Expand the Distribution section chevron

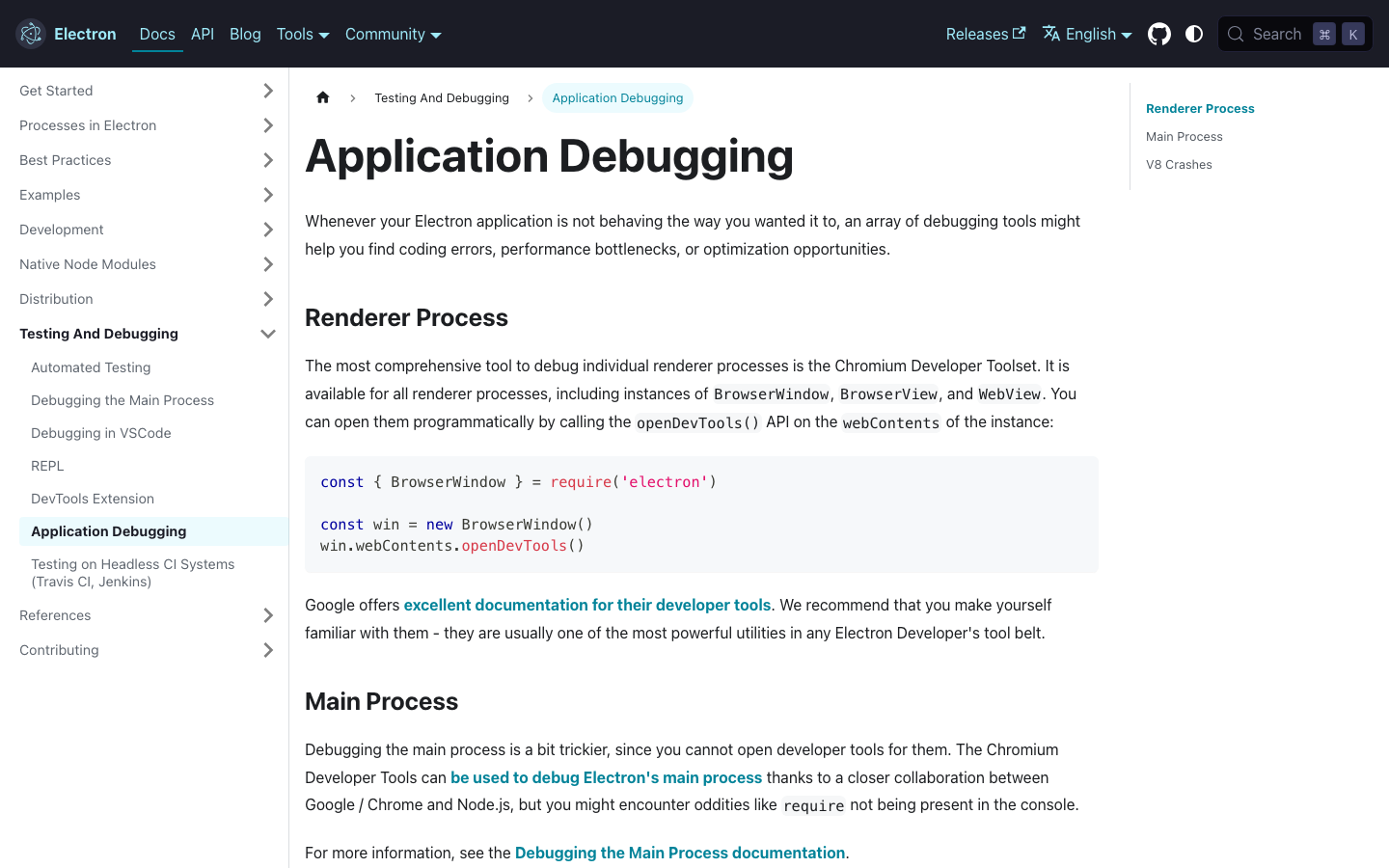coord(268,299)
